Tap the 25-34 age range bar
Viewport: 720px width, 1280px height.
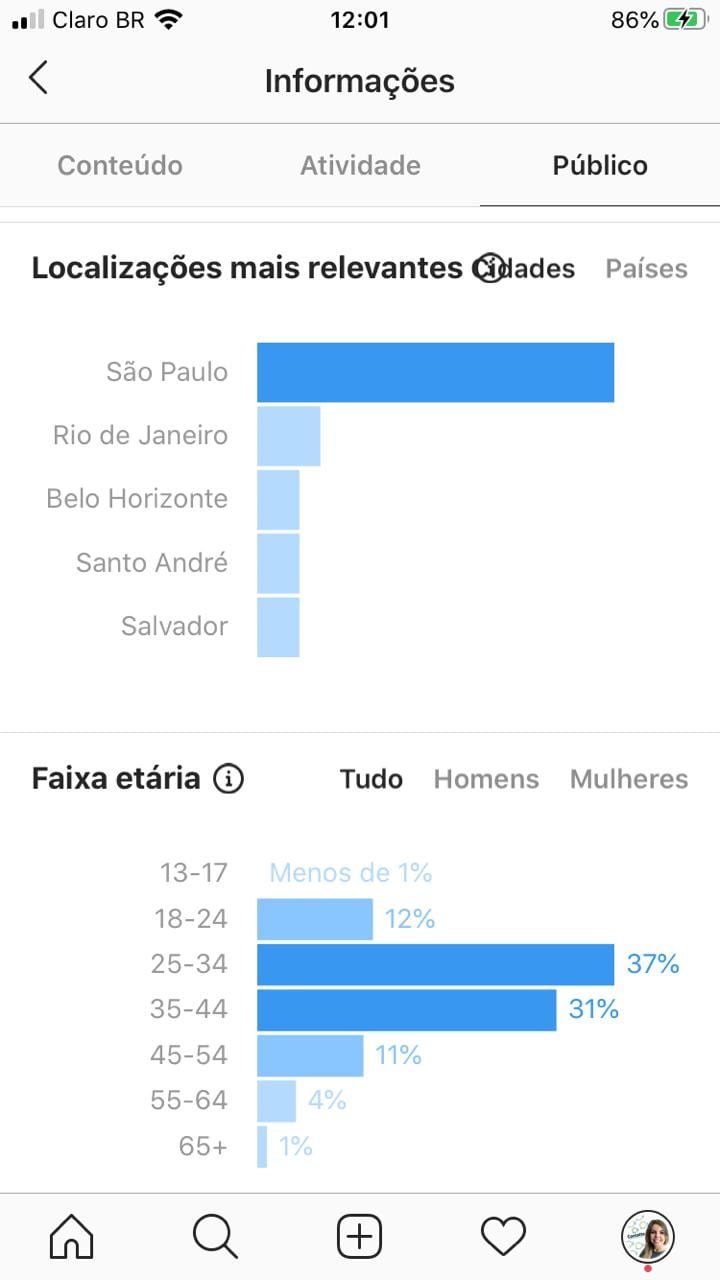[435, 964]
